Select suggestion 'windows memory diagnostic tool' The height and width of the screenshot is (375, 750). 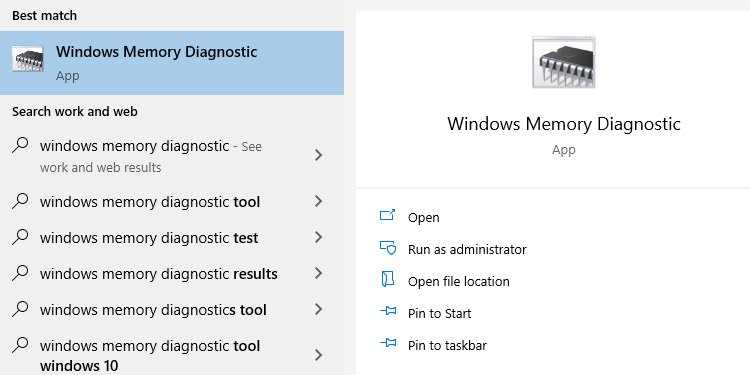(172, 201)
